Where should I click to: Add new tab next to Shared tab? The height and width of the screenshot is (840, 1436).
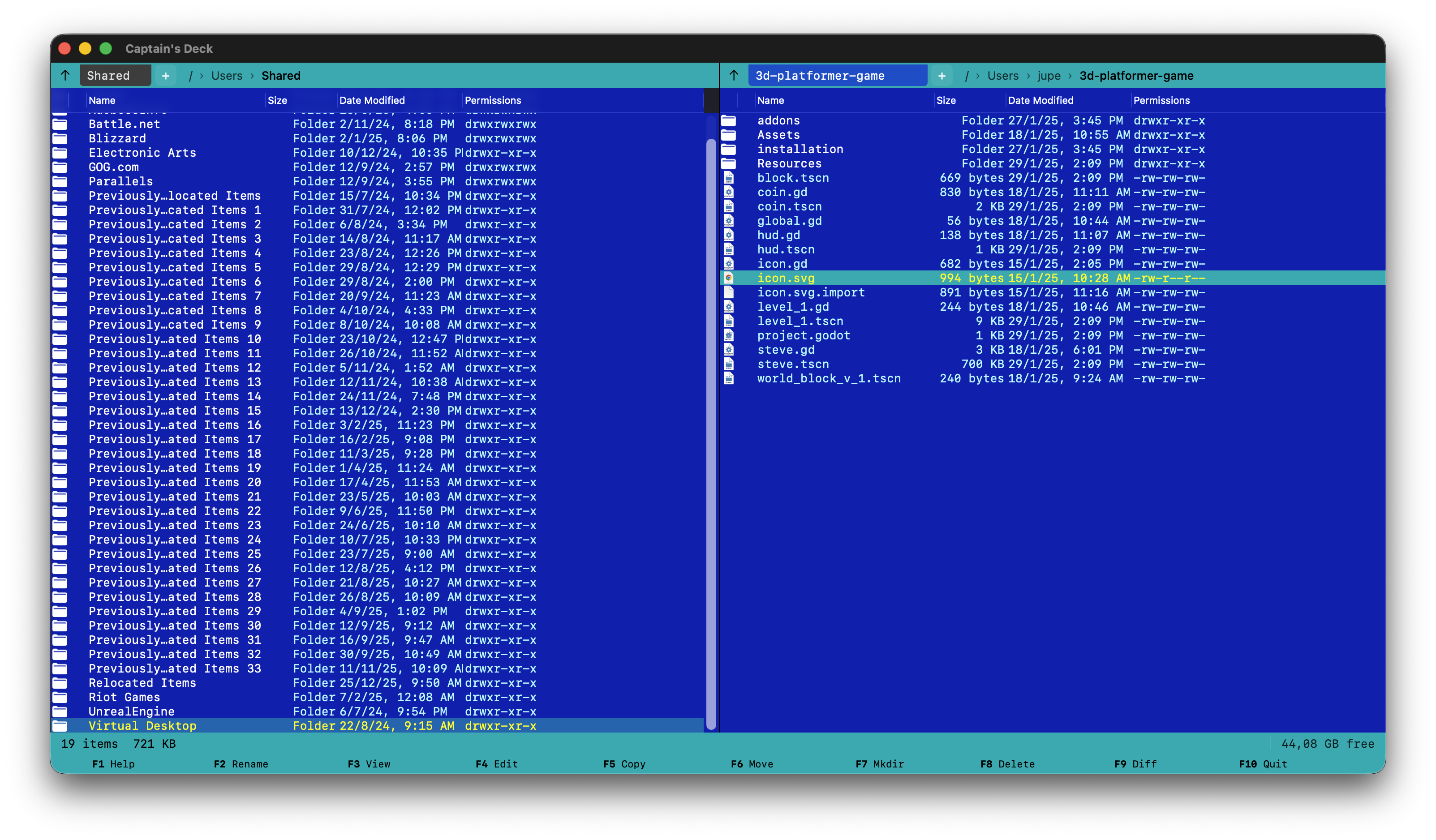click(x=166, y=76)
